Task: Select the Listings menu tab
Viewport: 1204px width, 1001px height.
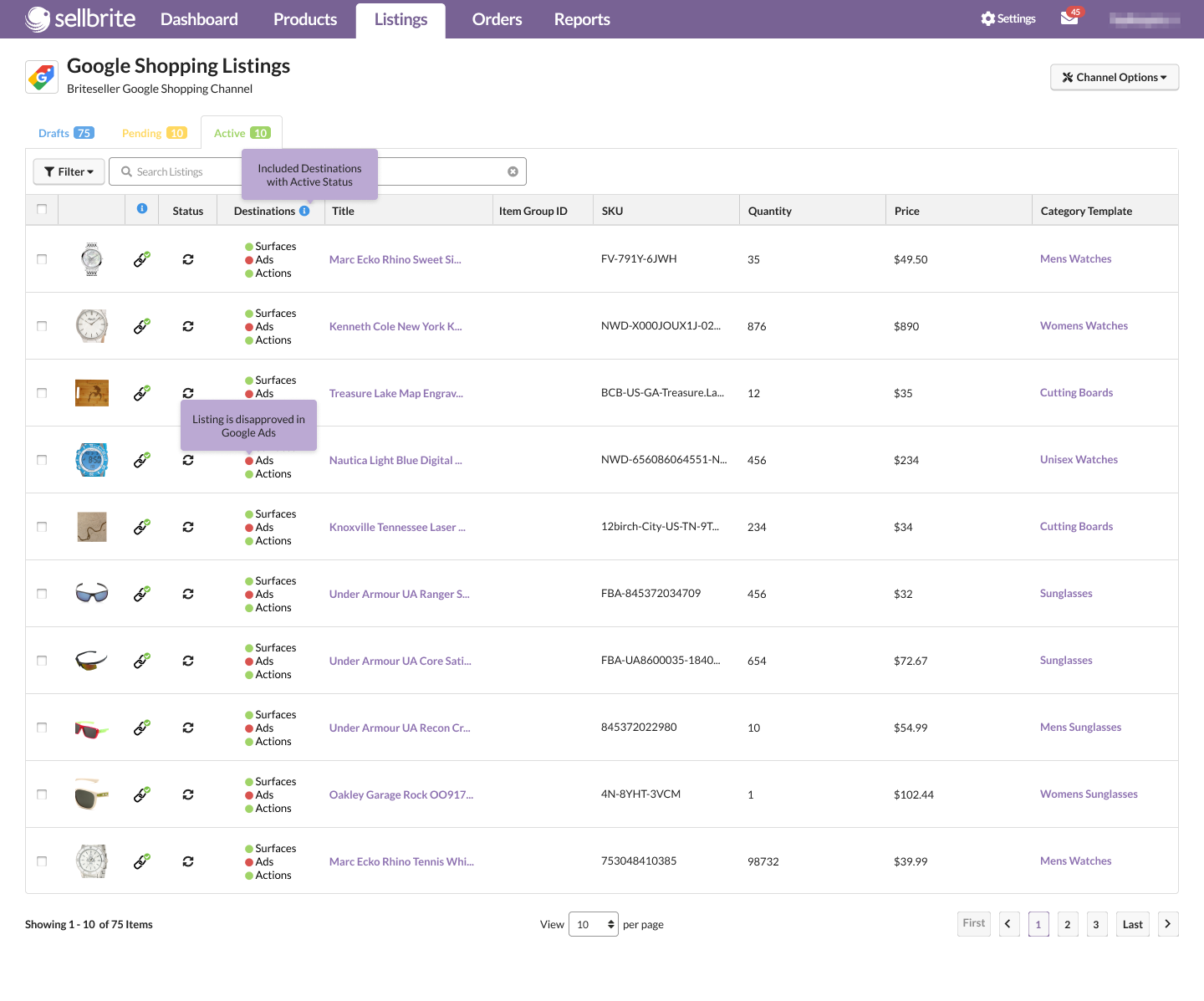Action: click(400, 20)
